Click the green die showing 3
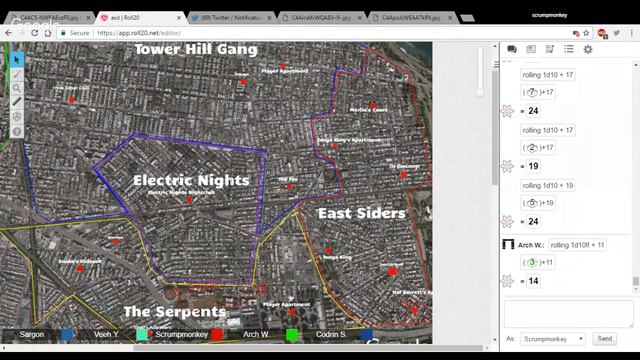Viewport: 640px width, 360px height. click(532, 262)
